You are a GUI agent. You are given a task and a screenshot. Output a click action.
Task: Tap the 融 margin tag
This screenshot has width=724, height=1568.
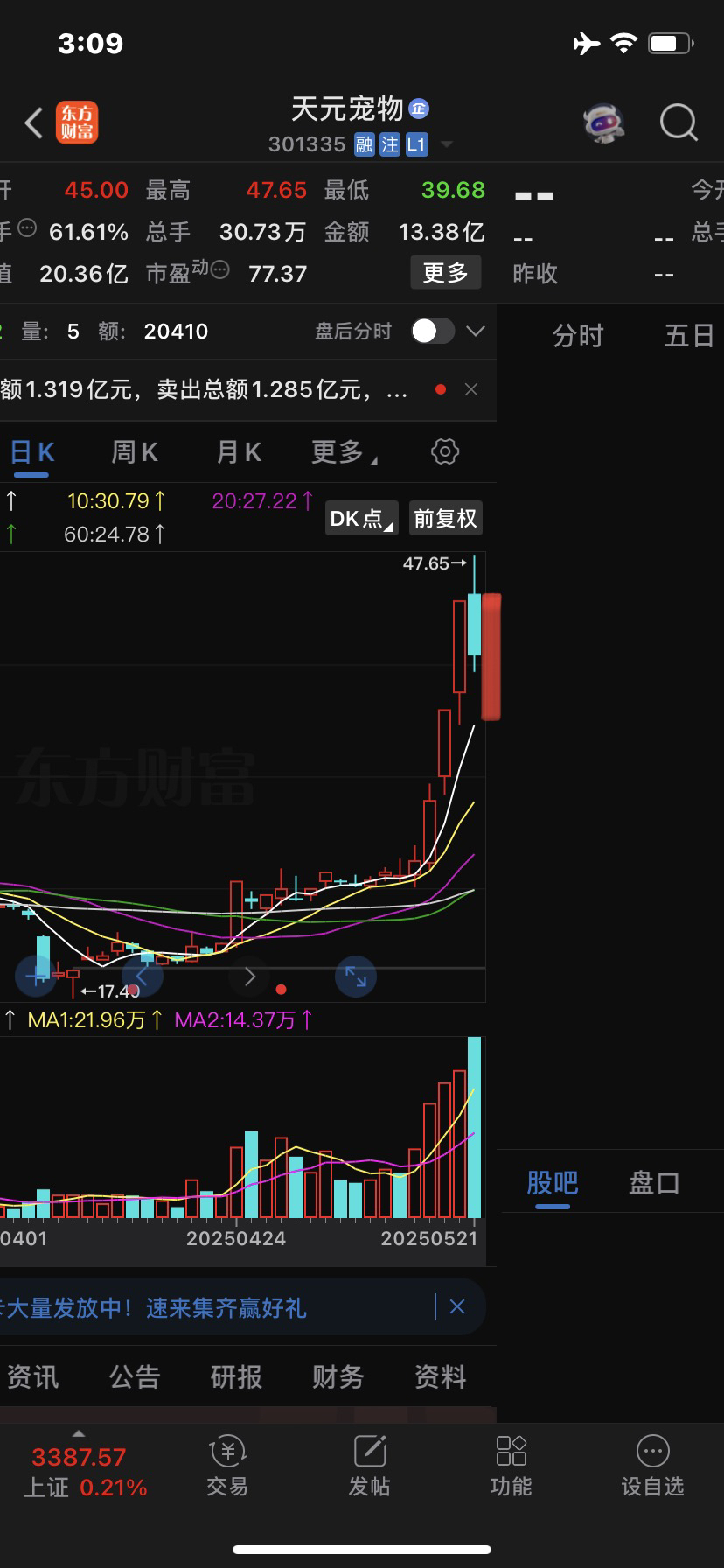click(x=364, y=144)
